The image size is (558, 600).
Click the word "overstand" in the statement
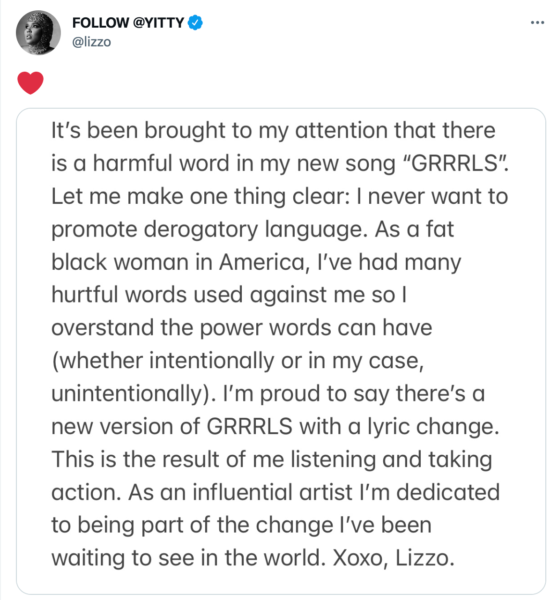[103, 328]
